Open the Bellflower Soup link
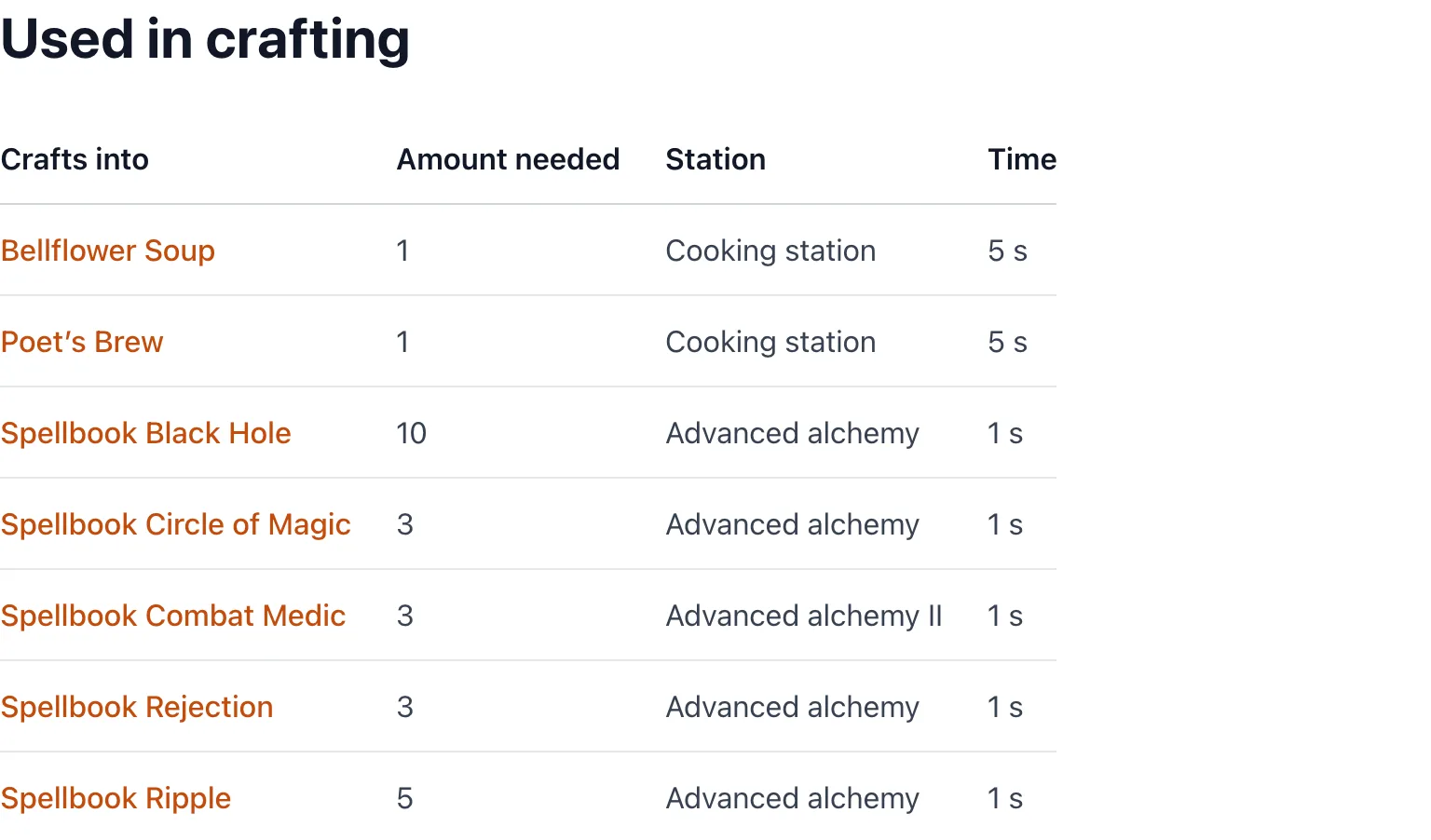This screenshot has height=840, width=1431. (x=108, y=251)
